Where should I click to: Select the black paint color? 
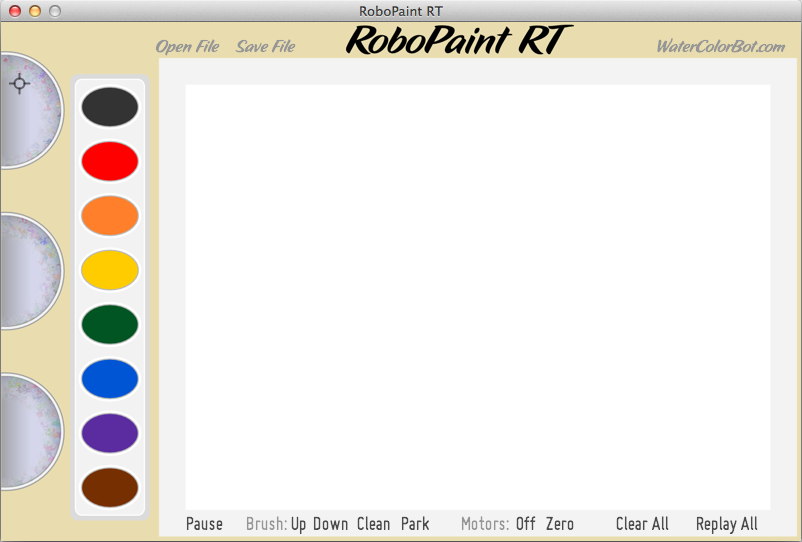click(109, 107)
